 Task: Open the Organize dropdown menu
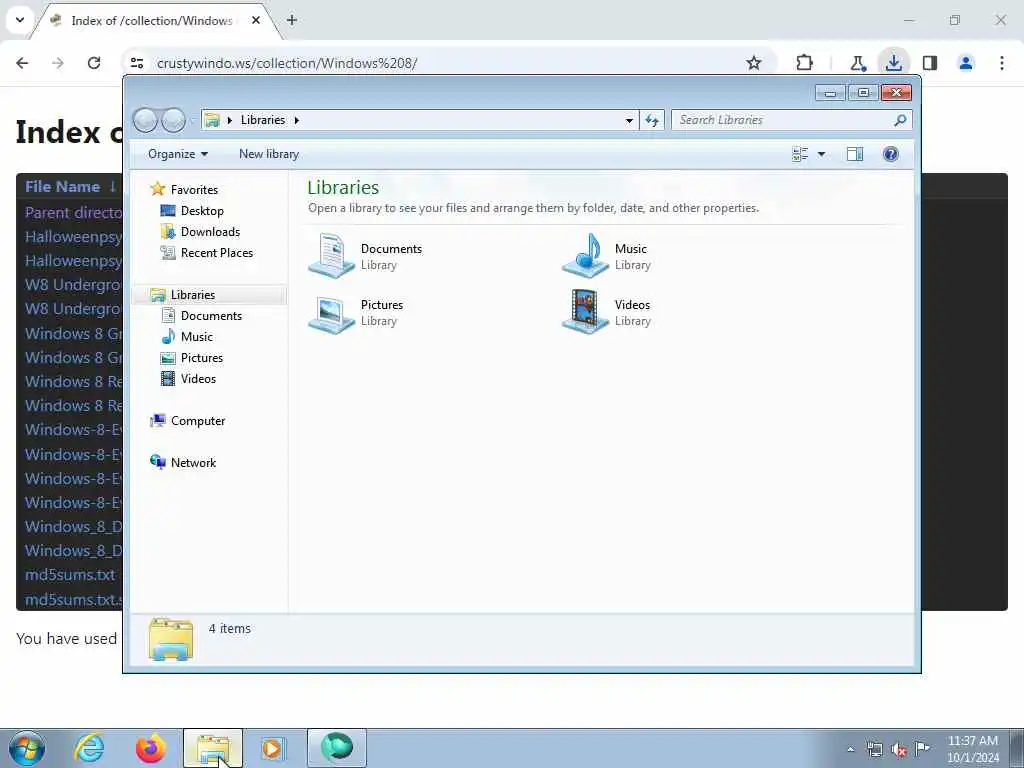178,154
